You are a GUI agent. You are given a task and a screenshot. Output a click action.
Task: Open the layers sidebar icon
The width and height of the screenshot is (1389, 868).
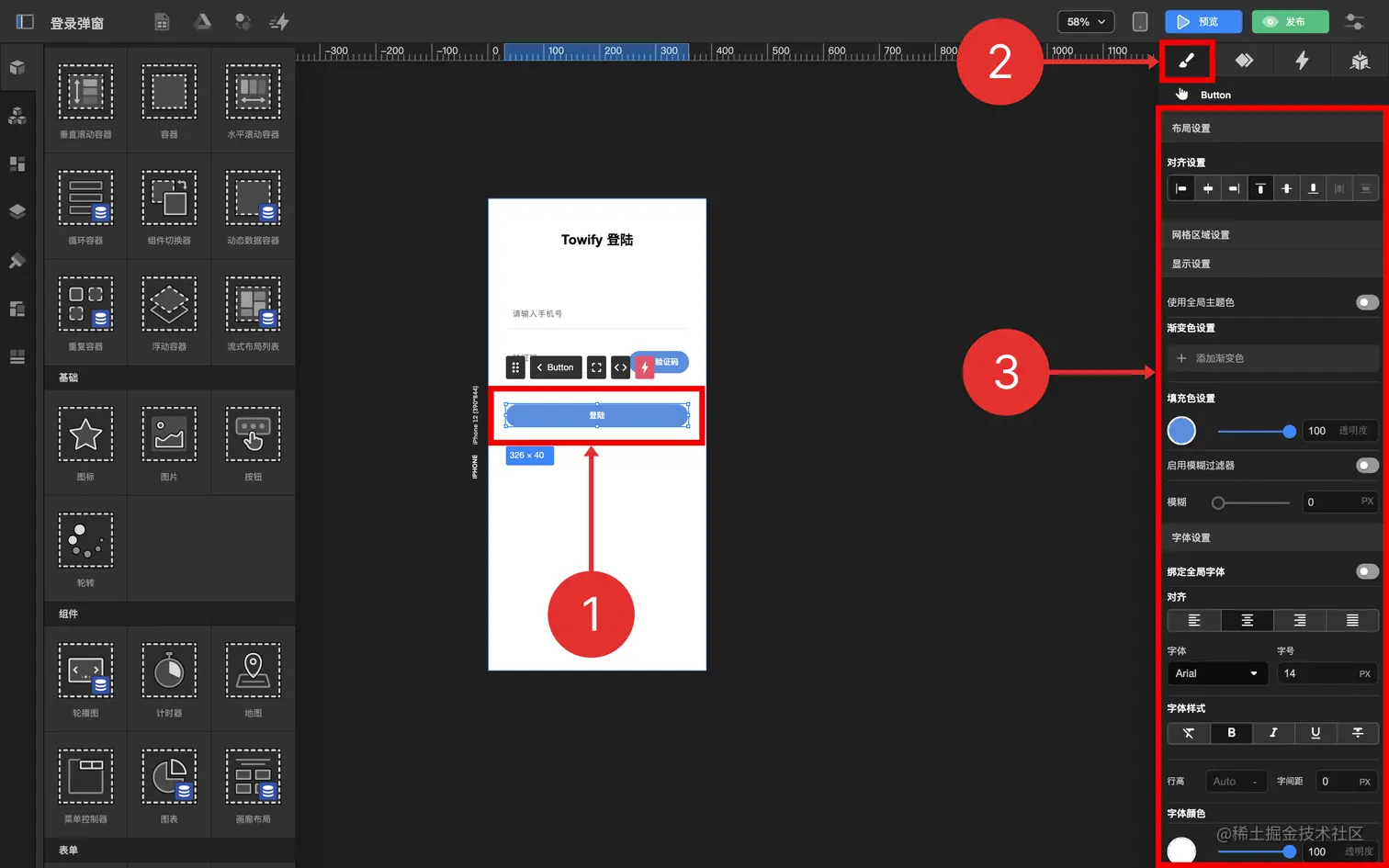click(17, 211)
